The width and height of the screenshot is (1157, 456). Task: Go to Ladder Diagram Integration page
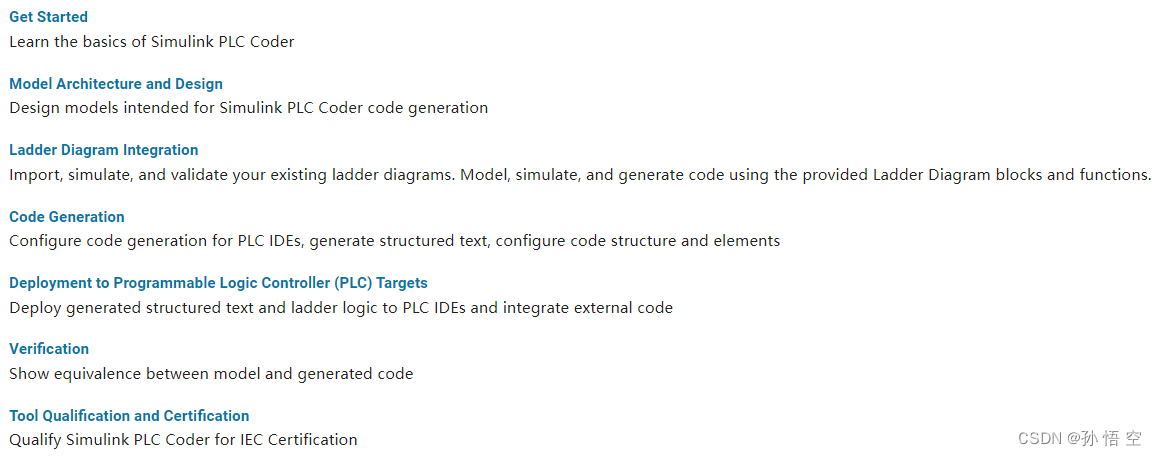pos(103,150)
